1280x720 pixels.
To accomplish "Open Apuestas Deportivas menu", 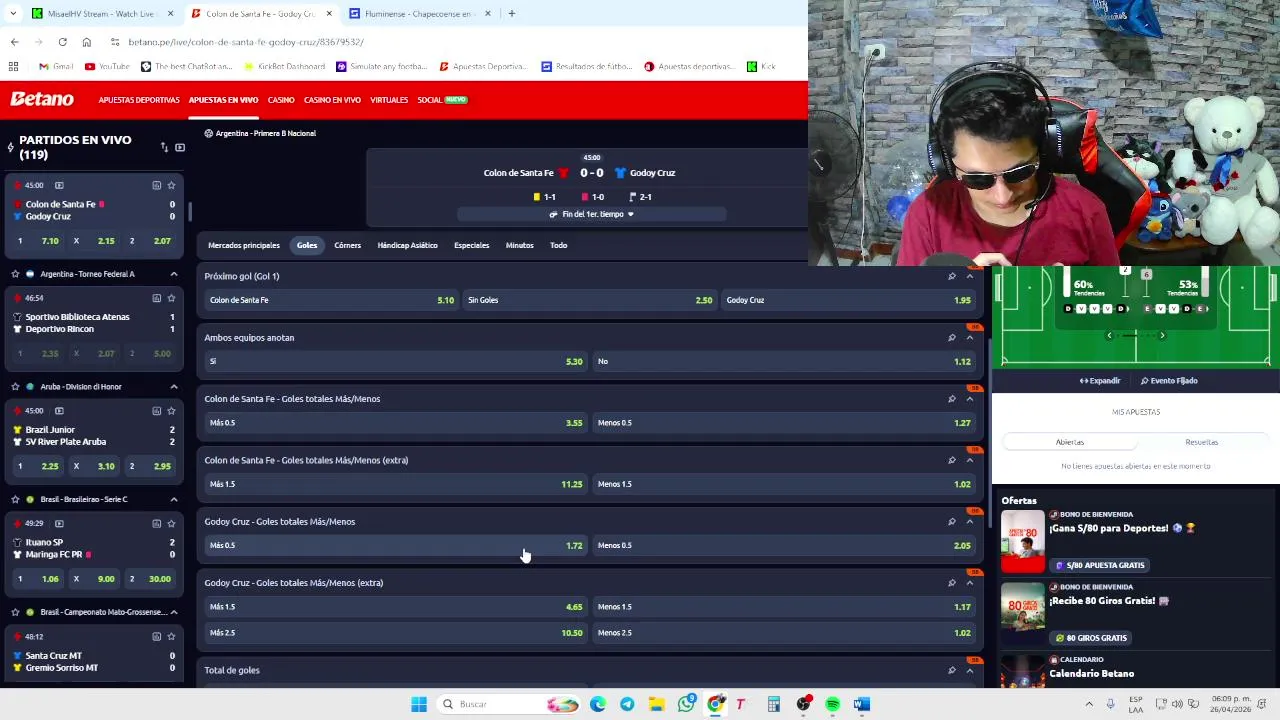I will [139, 100].
